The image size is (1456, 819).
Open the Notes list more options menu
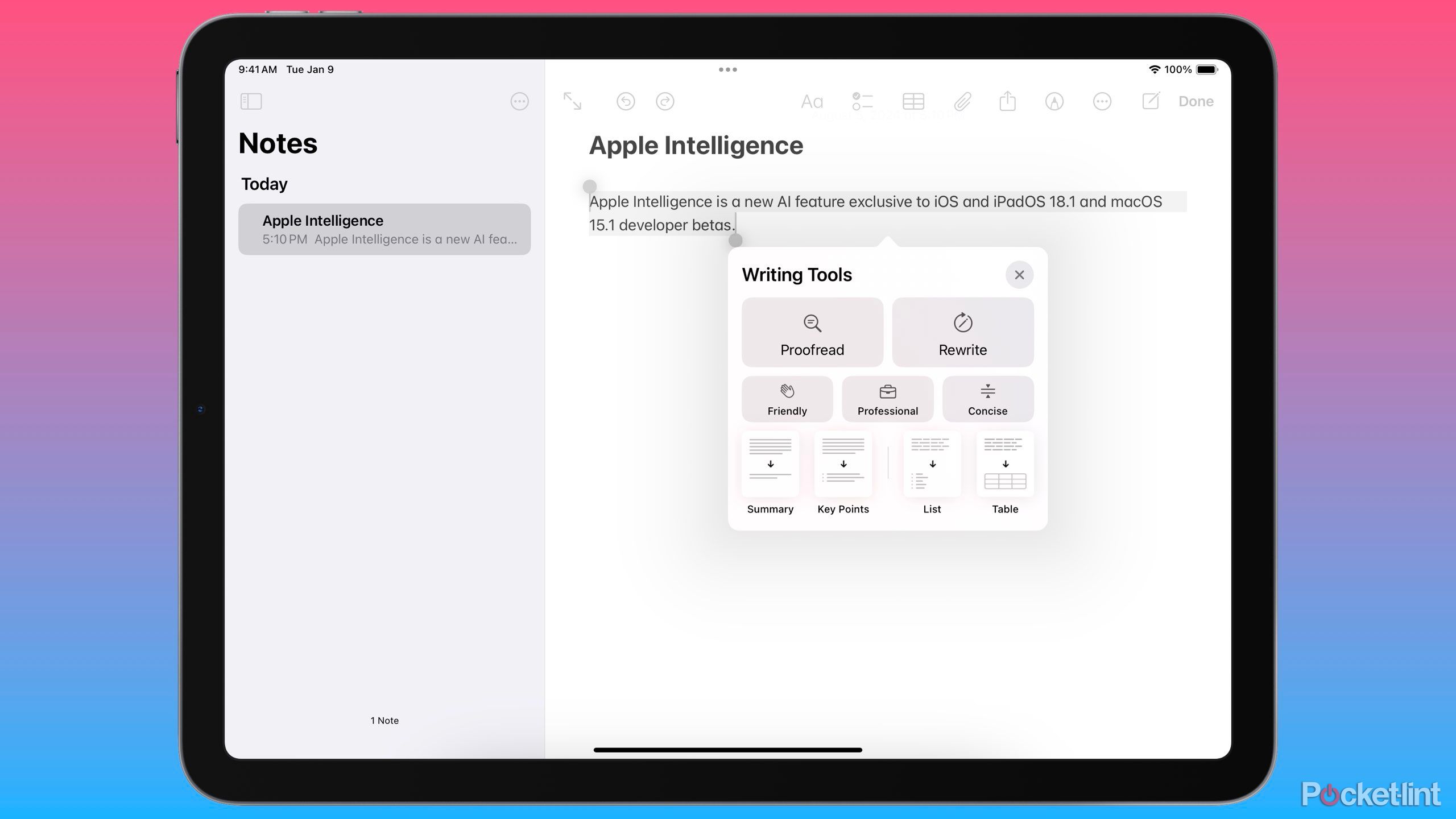tap(519, 101)
